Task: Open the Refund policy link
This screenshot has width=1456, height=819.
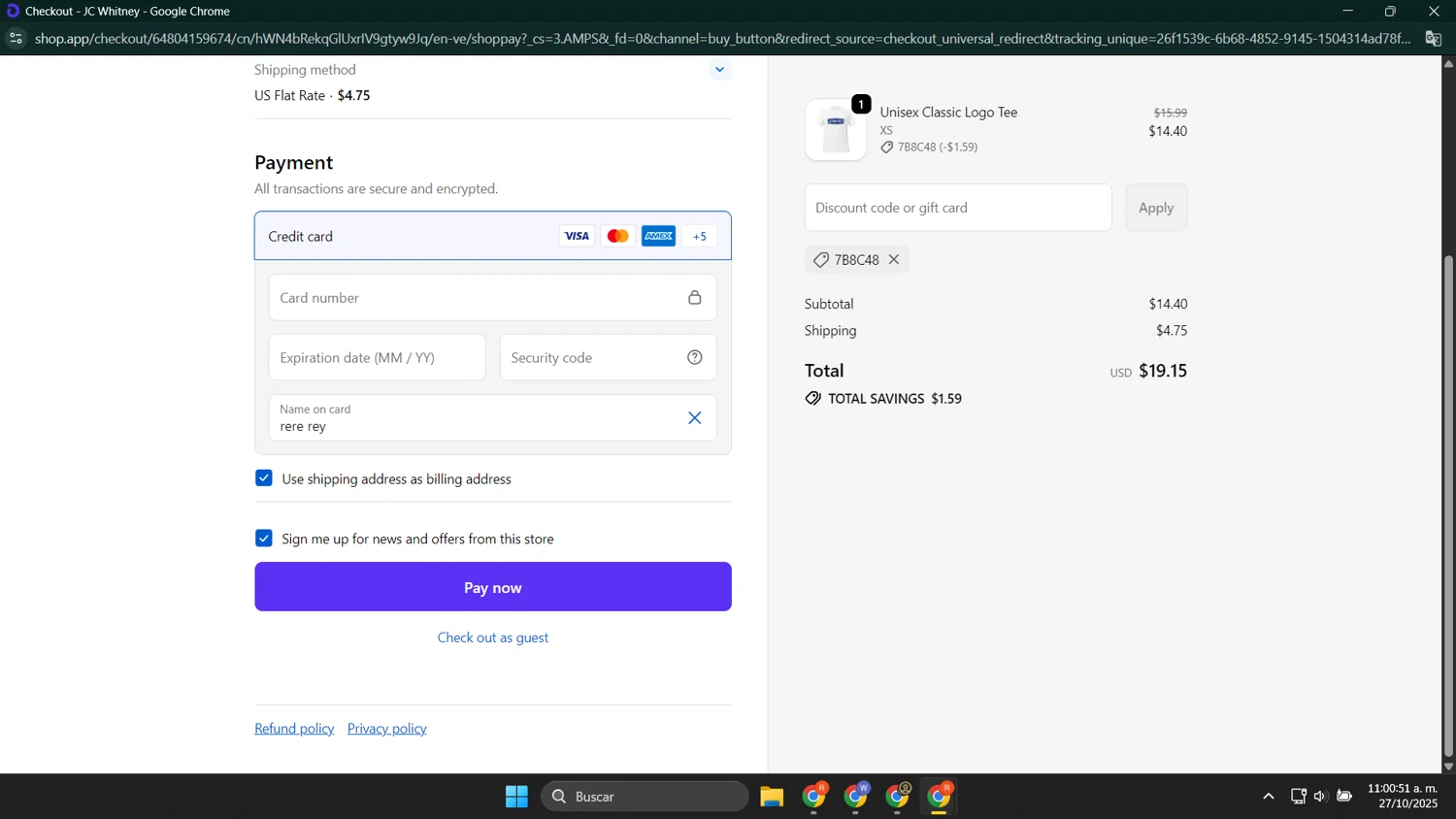Action: coord(294,729)
